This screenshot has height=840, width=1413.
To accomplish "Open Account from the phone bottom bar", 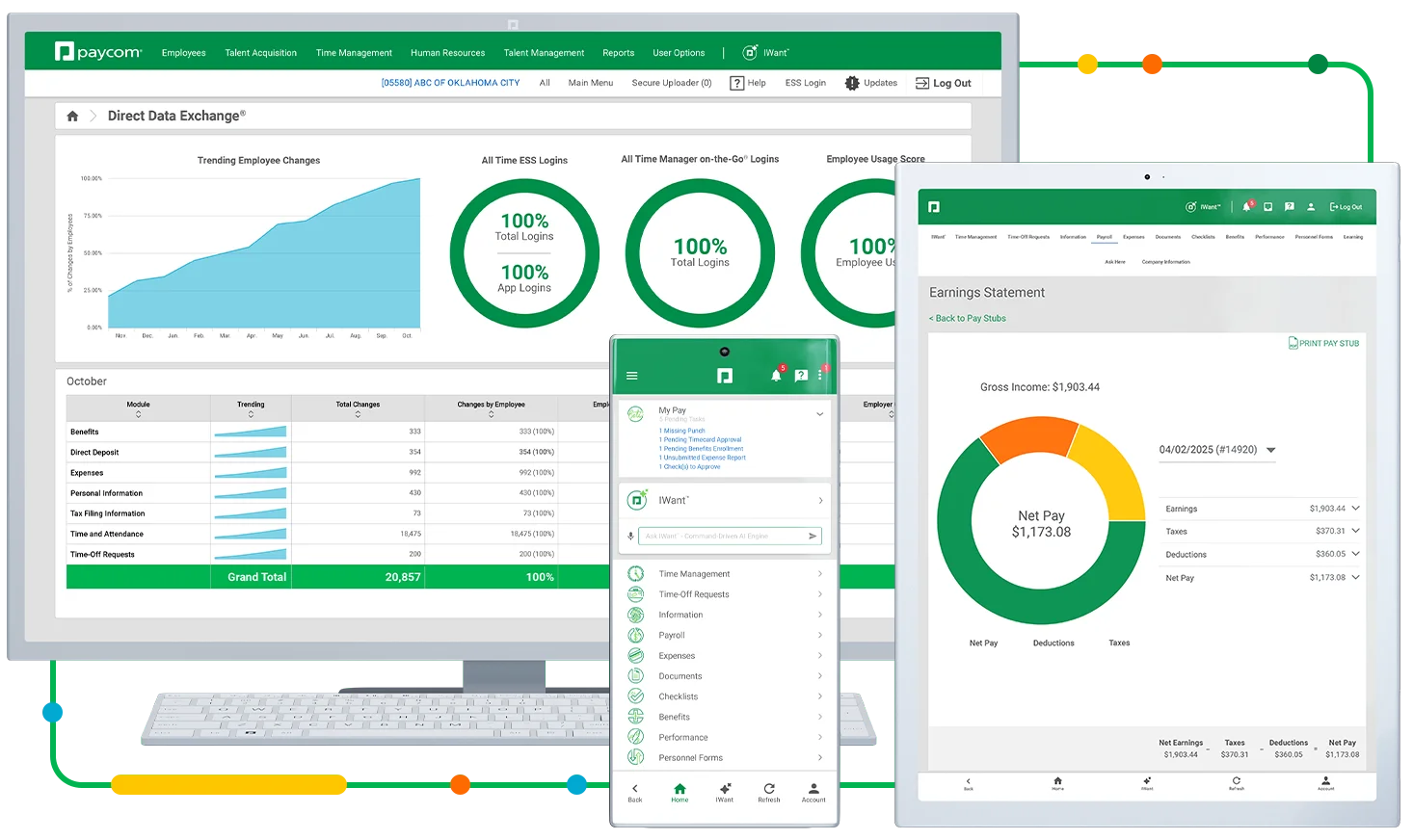I will (x=813, y=792).
